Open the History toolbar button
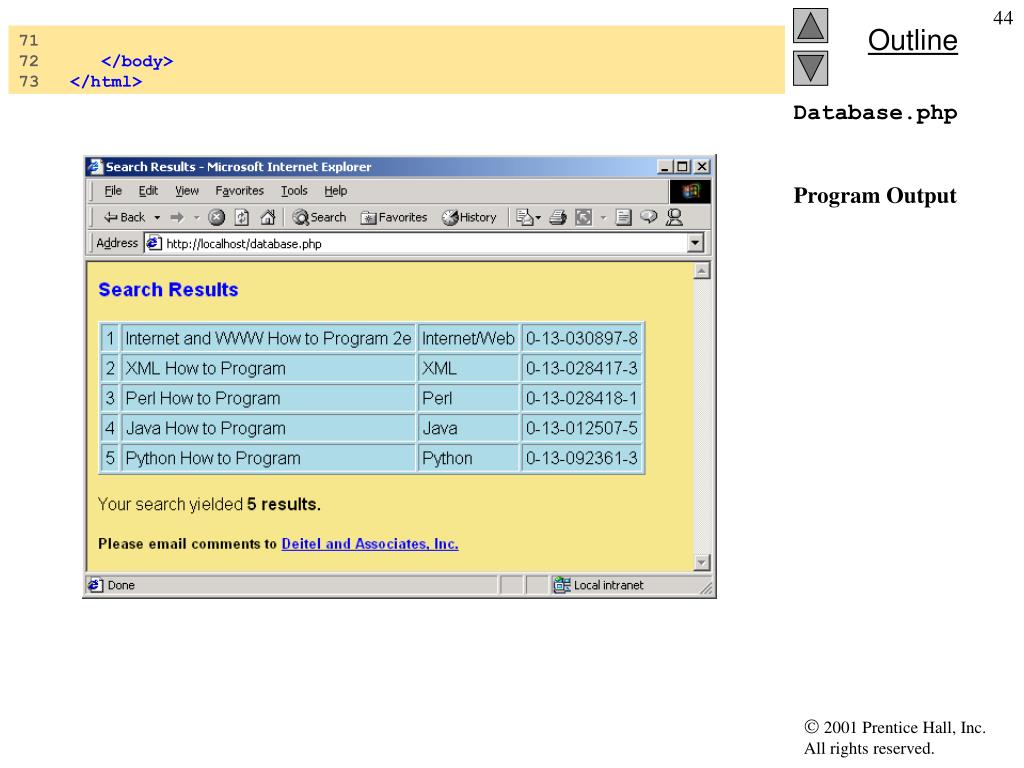Viewport: 1024px width, 768px height. (469, 217)
